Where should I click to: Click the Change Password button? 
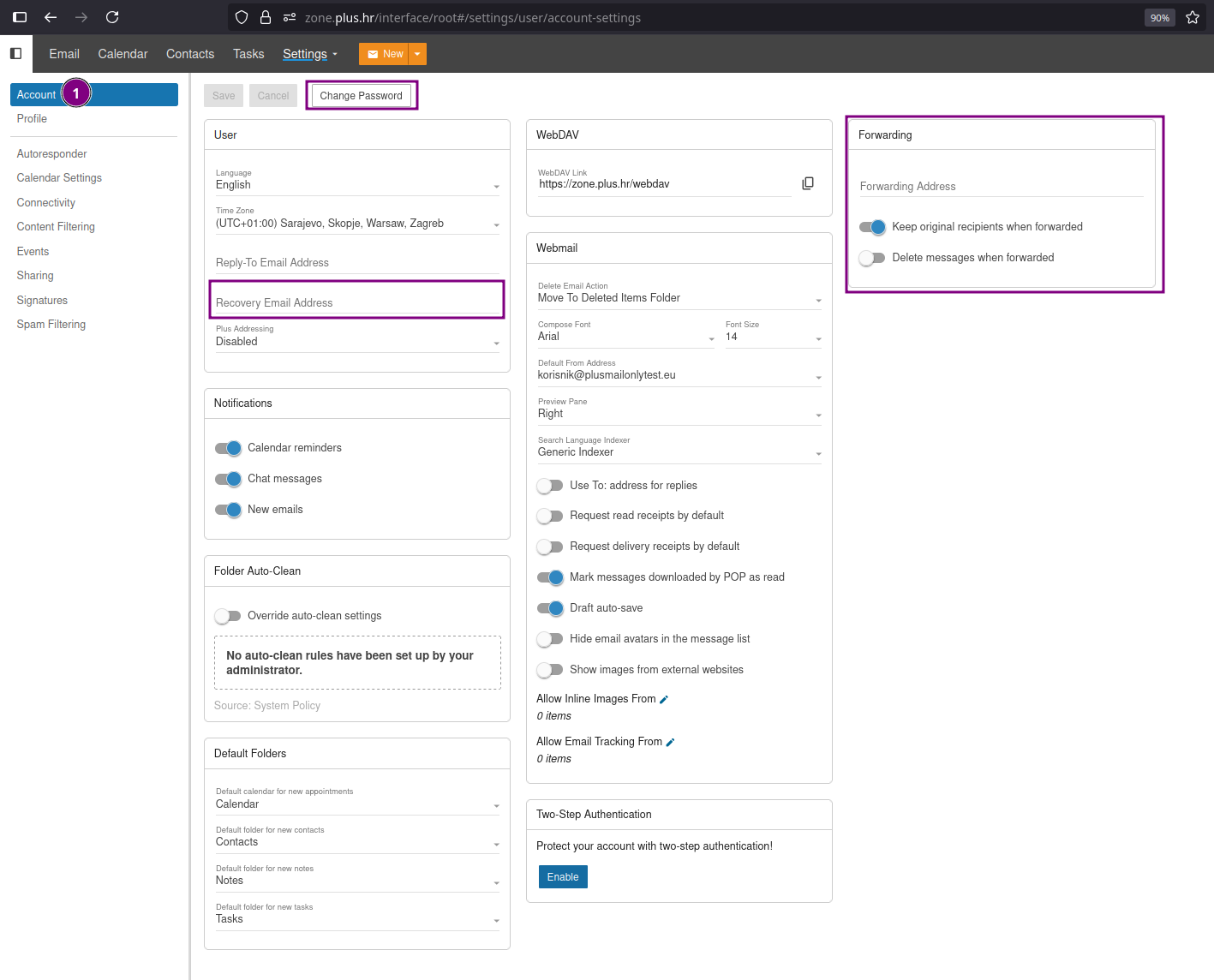361,96
